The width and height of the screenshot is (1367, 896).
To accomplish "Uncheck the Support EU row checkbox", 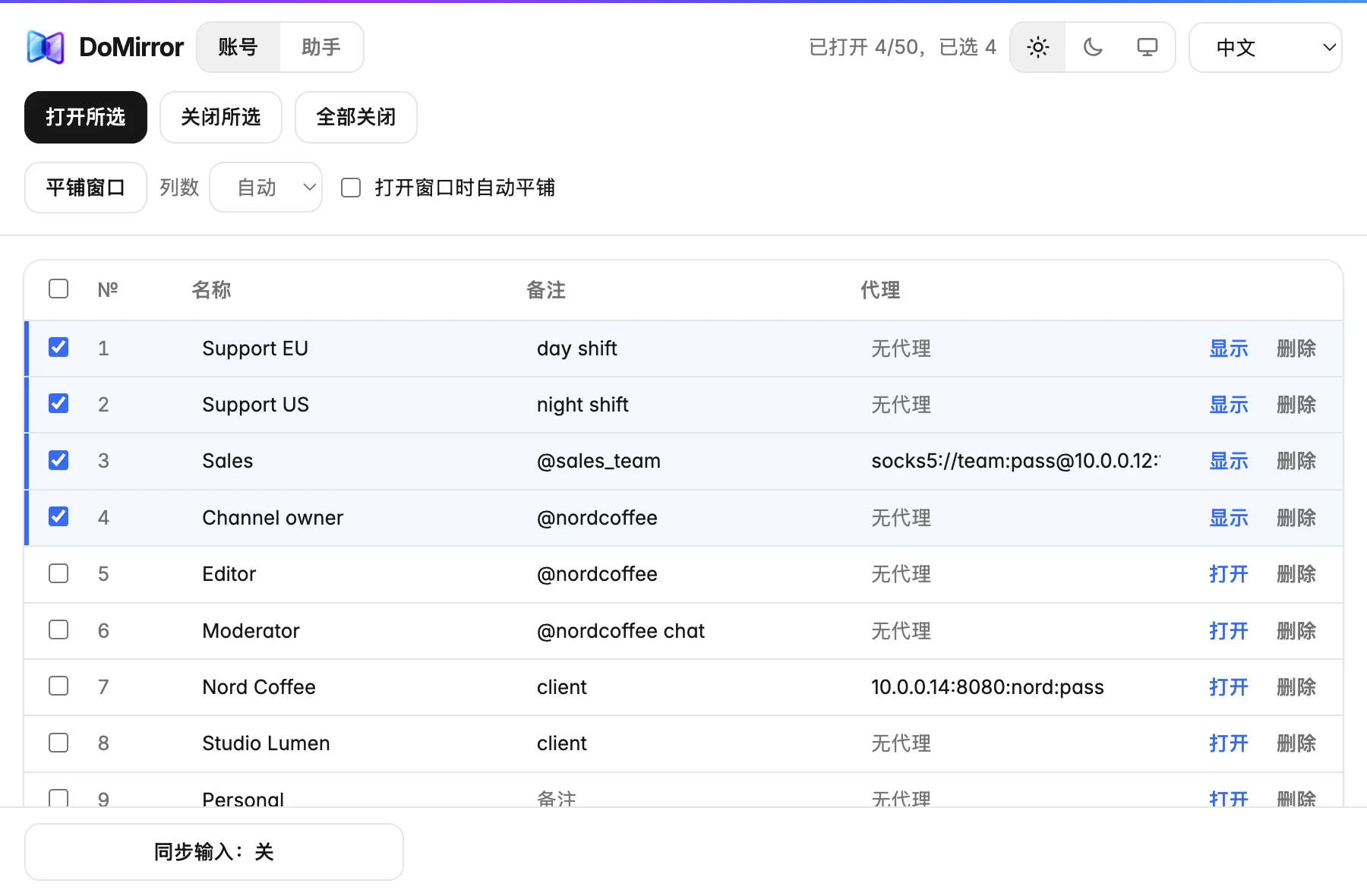I will tap(58, 347).
